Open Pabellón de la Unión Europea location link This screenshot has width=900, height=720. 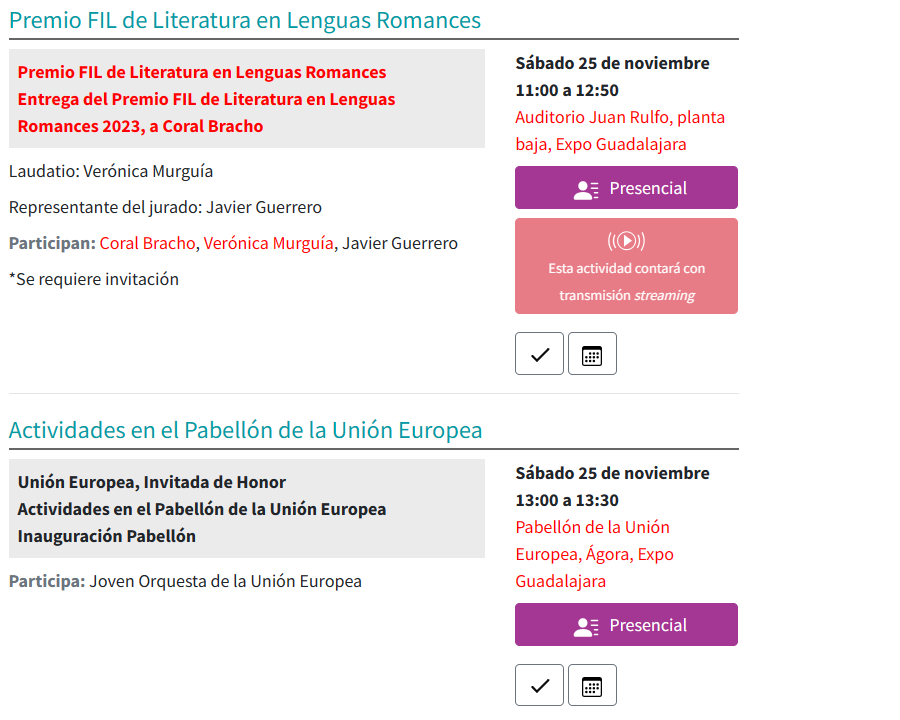[x=595, y=554]
